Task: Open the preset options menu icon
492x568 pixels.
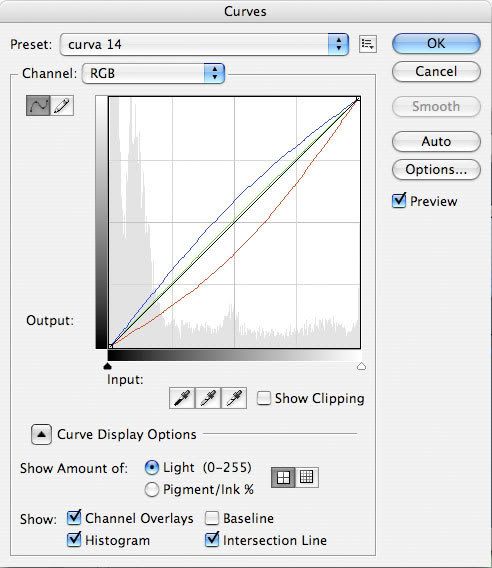Action: pos(368,44)
